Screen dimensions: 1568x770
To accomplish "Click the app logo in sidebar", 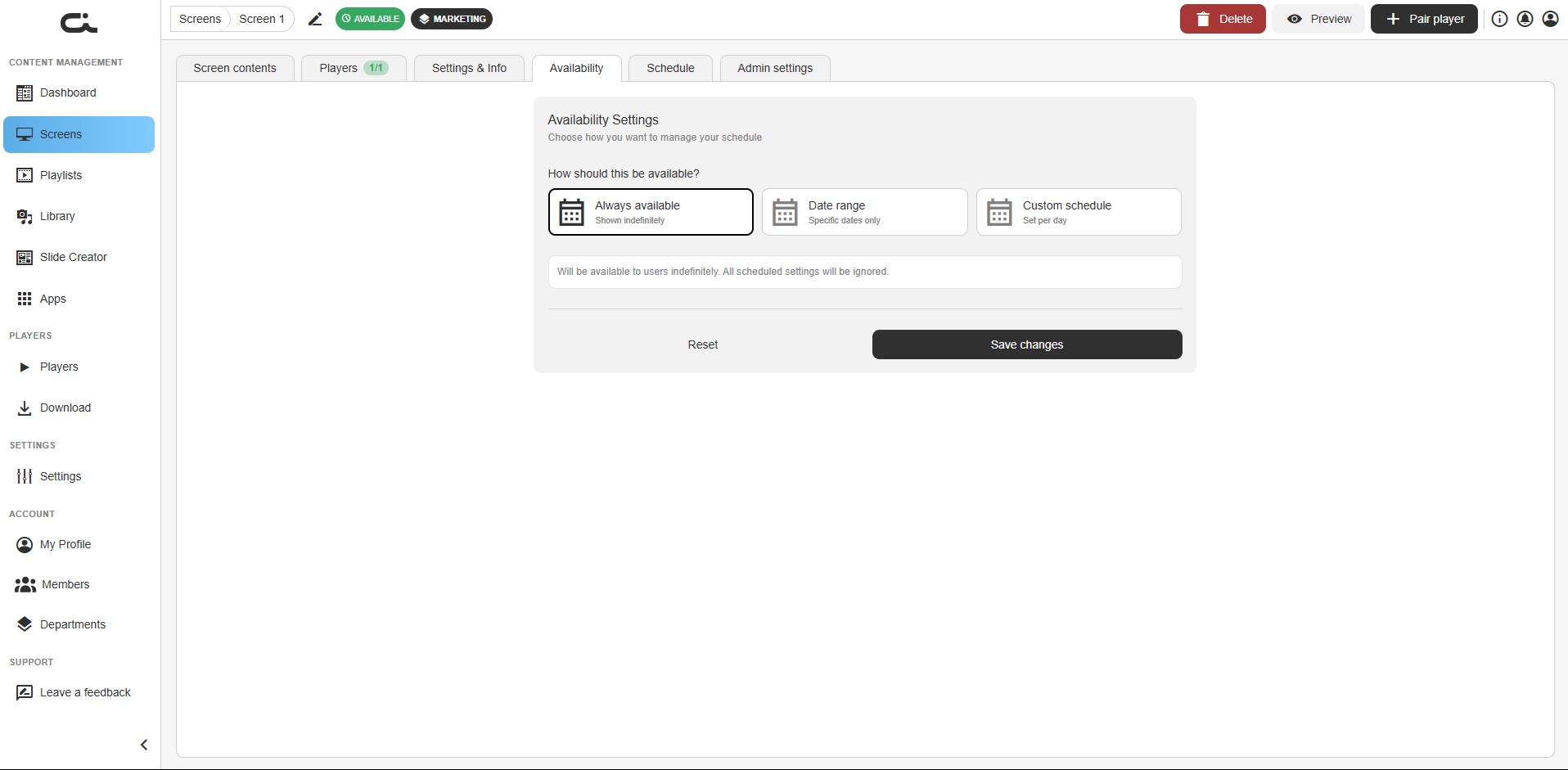I will click(x=79, y=23).
